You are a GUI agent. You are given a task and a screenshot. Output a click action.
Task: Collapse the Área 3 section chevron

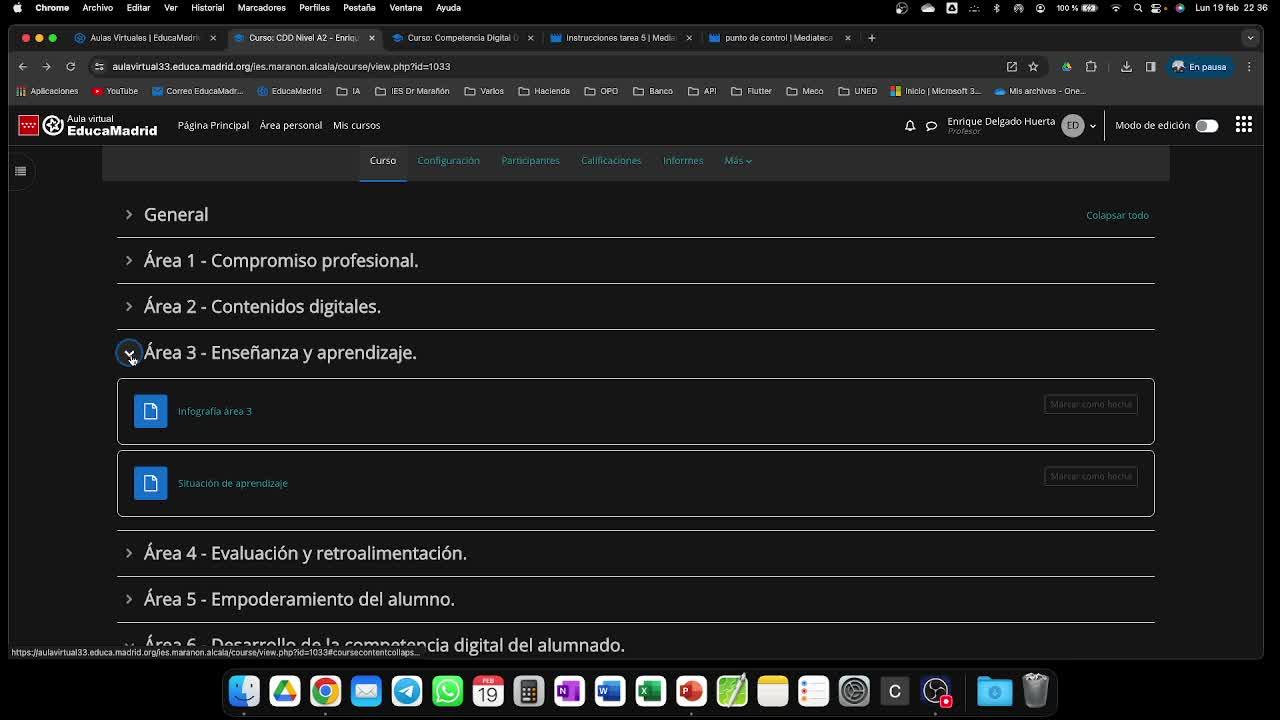point(129,353)
